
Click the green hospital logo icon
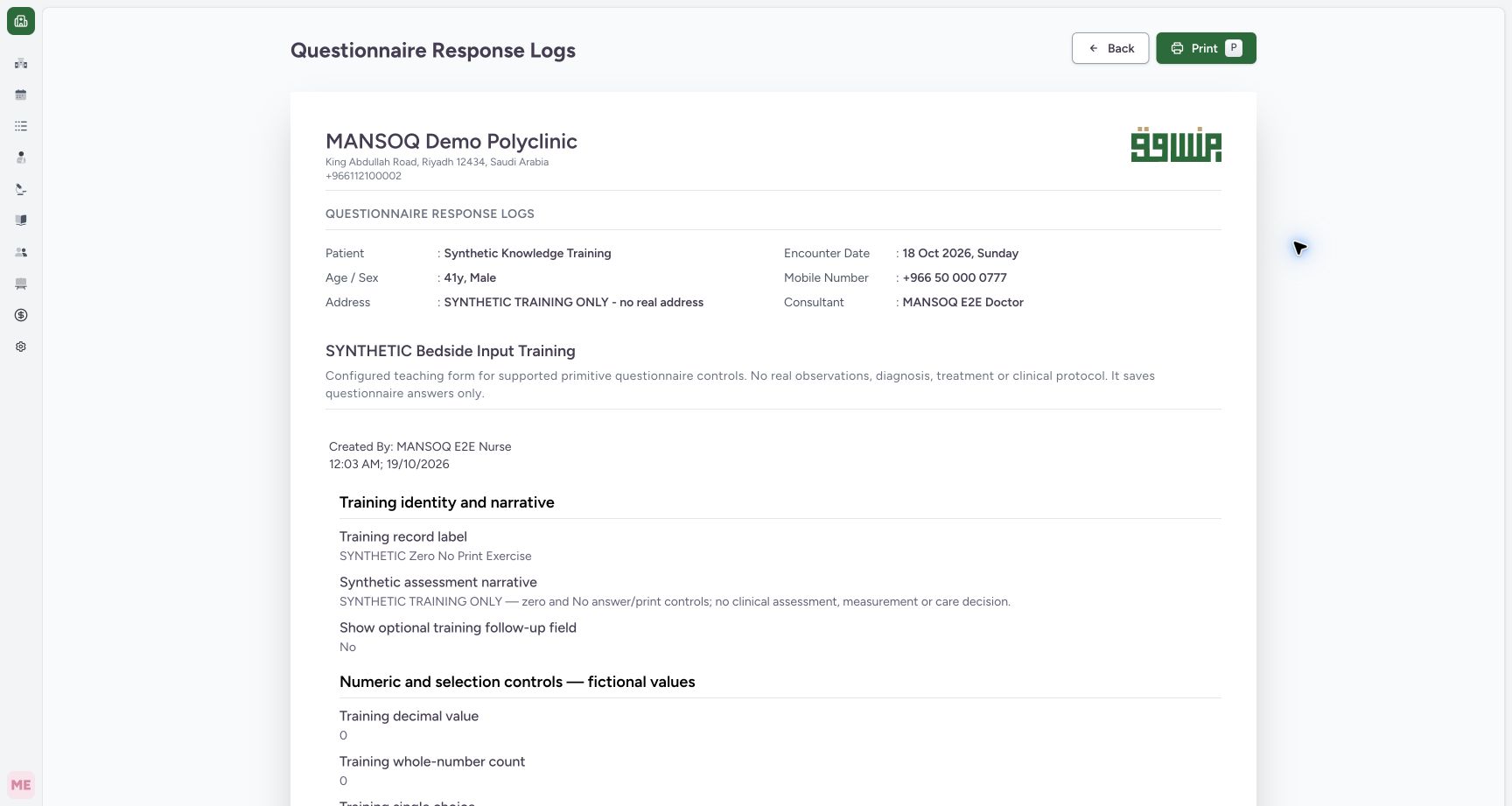tap(21, 21)
